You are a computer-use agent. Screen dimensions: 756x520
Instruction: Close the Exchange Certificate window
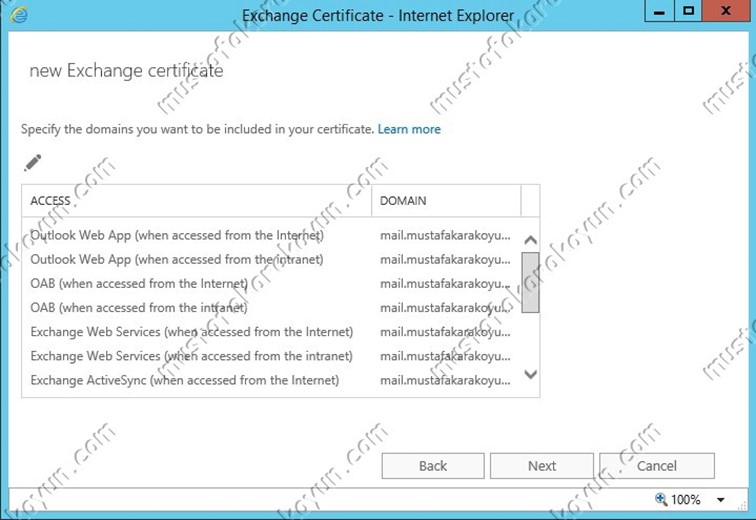[725, 11]
